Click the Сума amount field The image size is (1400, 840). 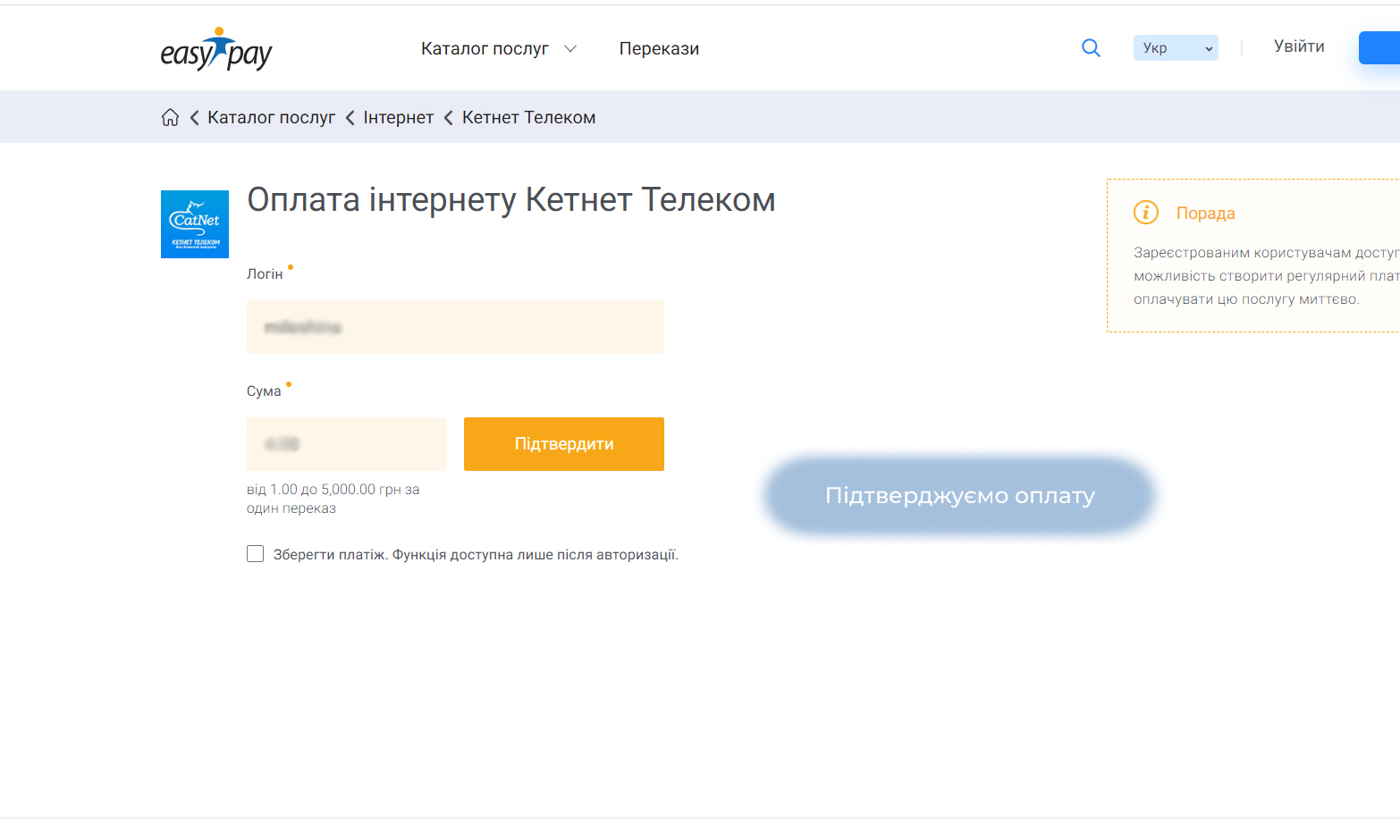[x=346, y=444]
